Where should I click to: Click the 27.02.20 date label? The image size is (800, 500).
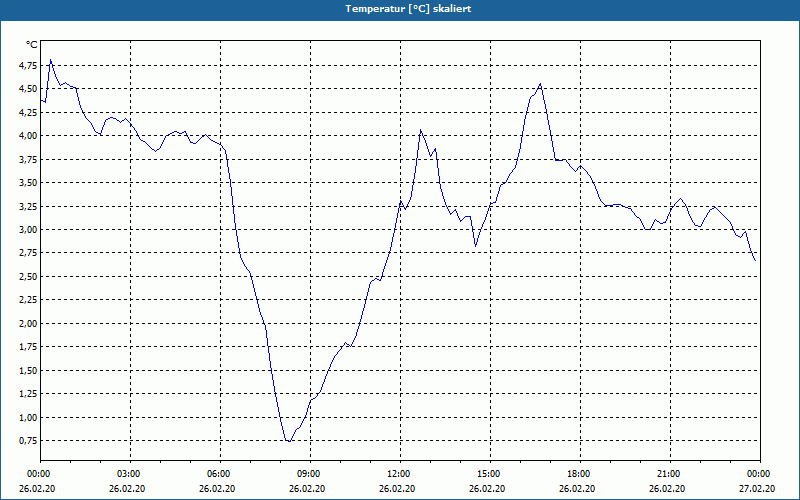pos(757,489)
